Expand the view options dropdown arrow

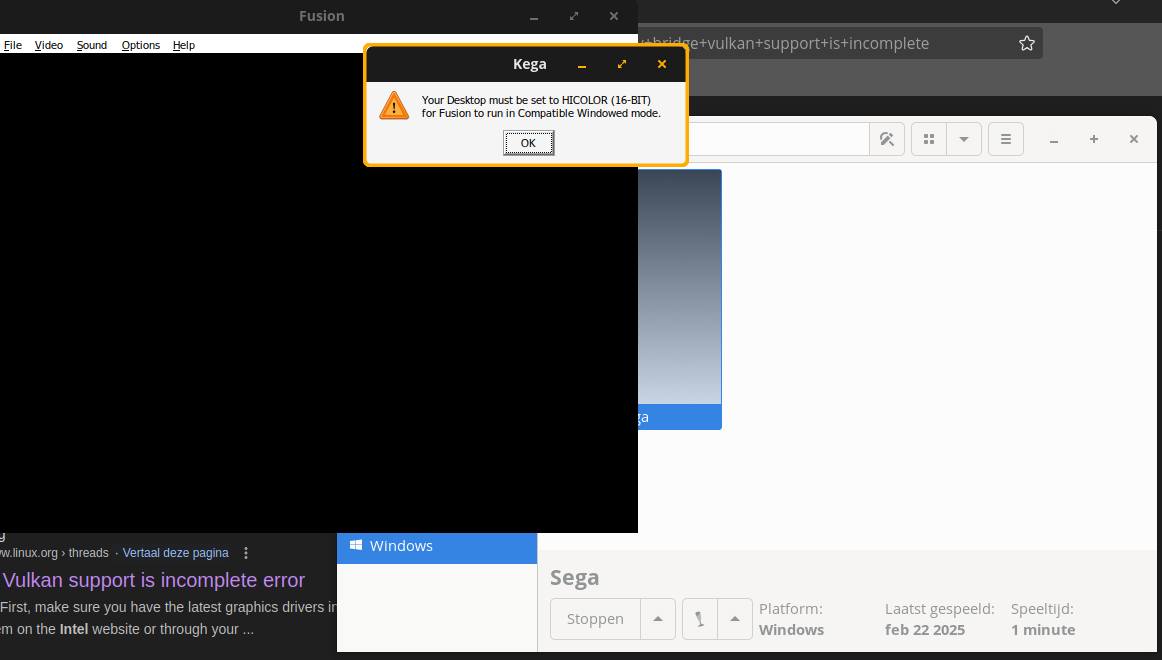coord(964,139)
